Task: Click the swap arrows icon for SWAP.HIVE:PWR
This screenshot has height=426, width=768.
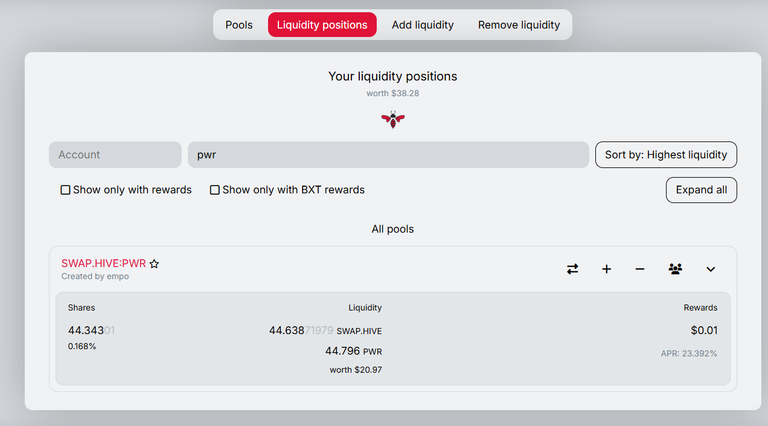Action: pyautogui.click(x=572, y=269)
